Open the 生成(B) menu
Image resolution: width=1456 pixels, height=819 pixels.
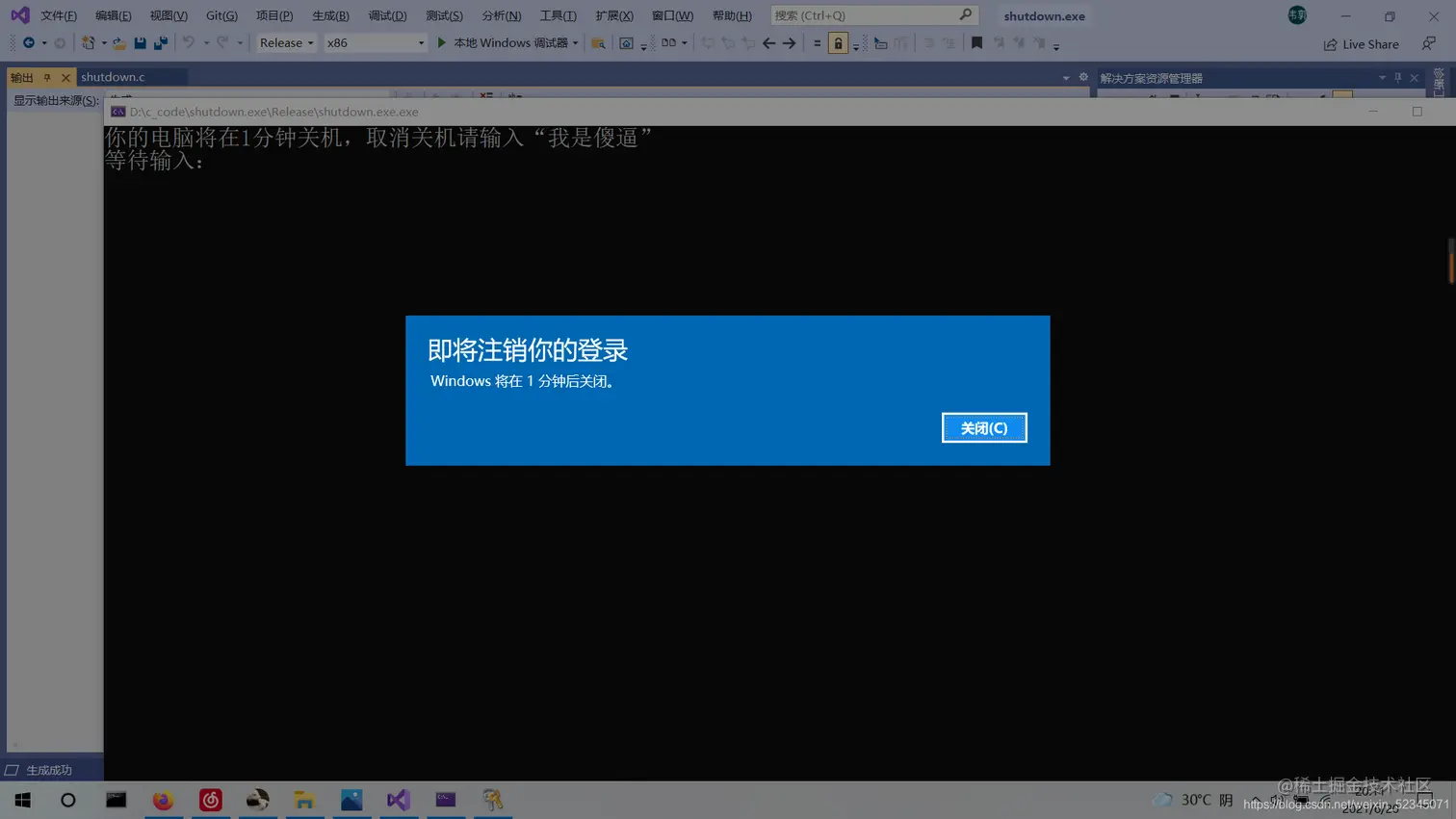330,15
